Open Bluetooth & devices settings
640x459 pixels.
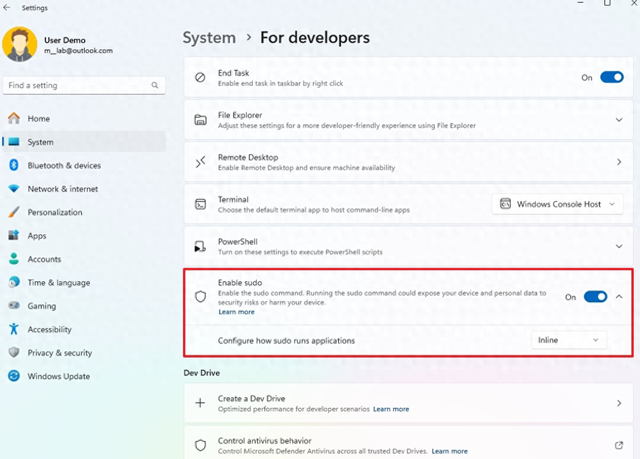84,165
